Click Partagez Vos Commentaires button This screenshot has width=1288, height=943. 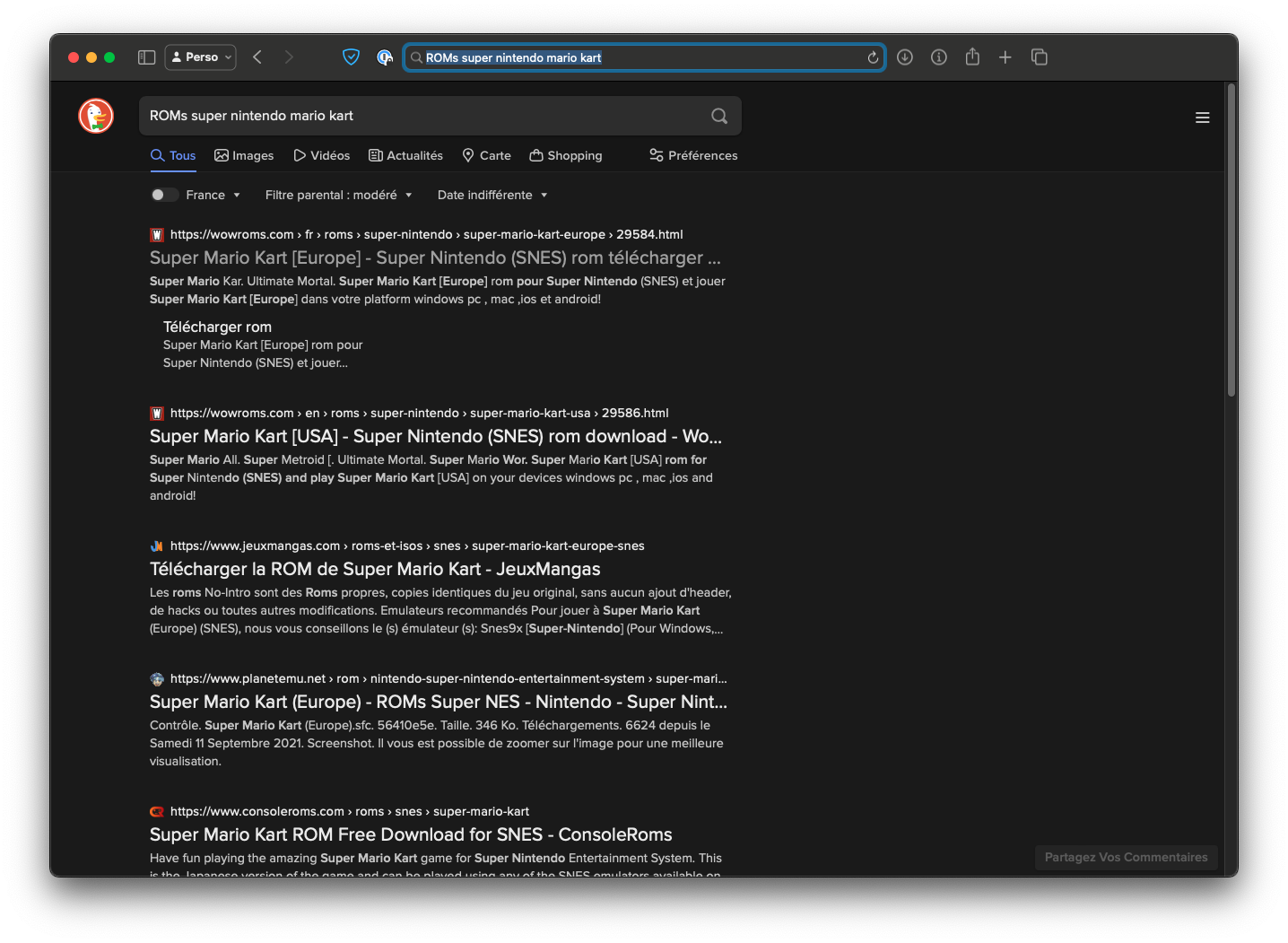(1126, 857)
